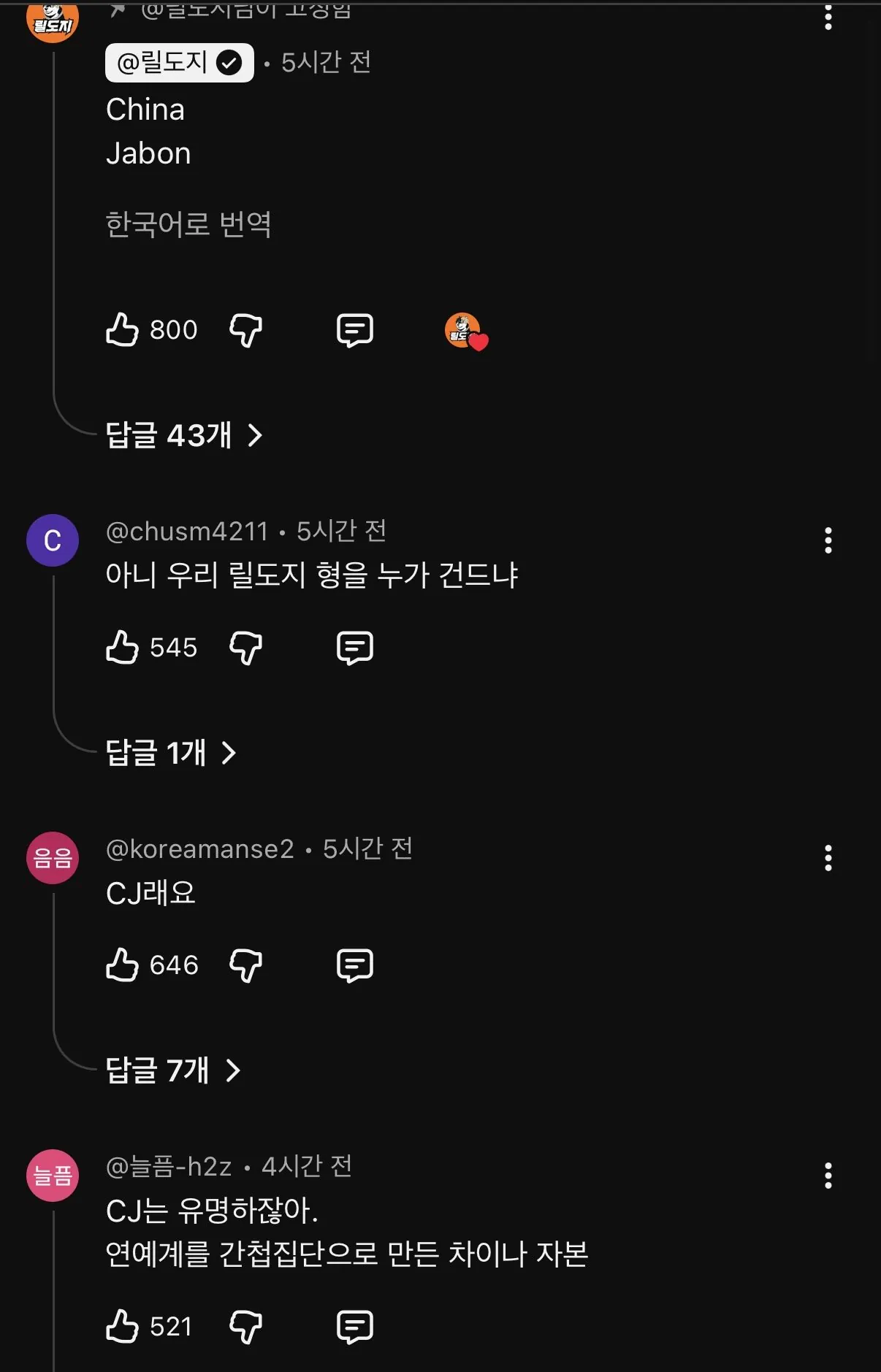This screenshot has width=881, height=1372.
Task: Open the @릴도지 verified channel badge
Action: [x=179, y=63]
